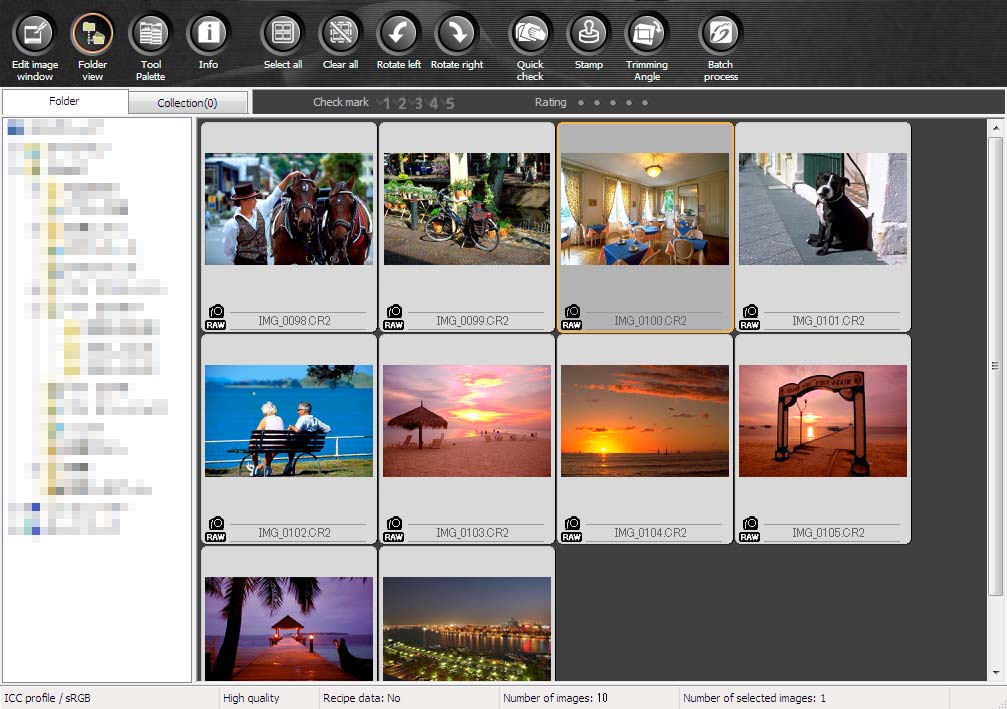
Task: Select the black dog photo thumbnail
Action: pyautogui.click(x=823, y=209)
